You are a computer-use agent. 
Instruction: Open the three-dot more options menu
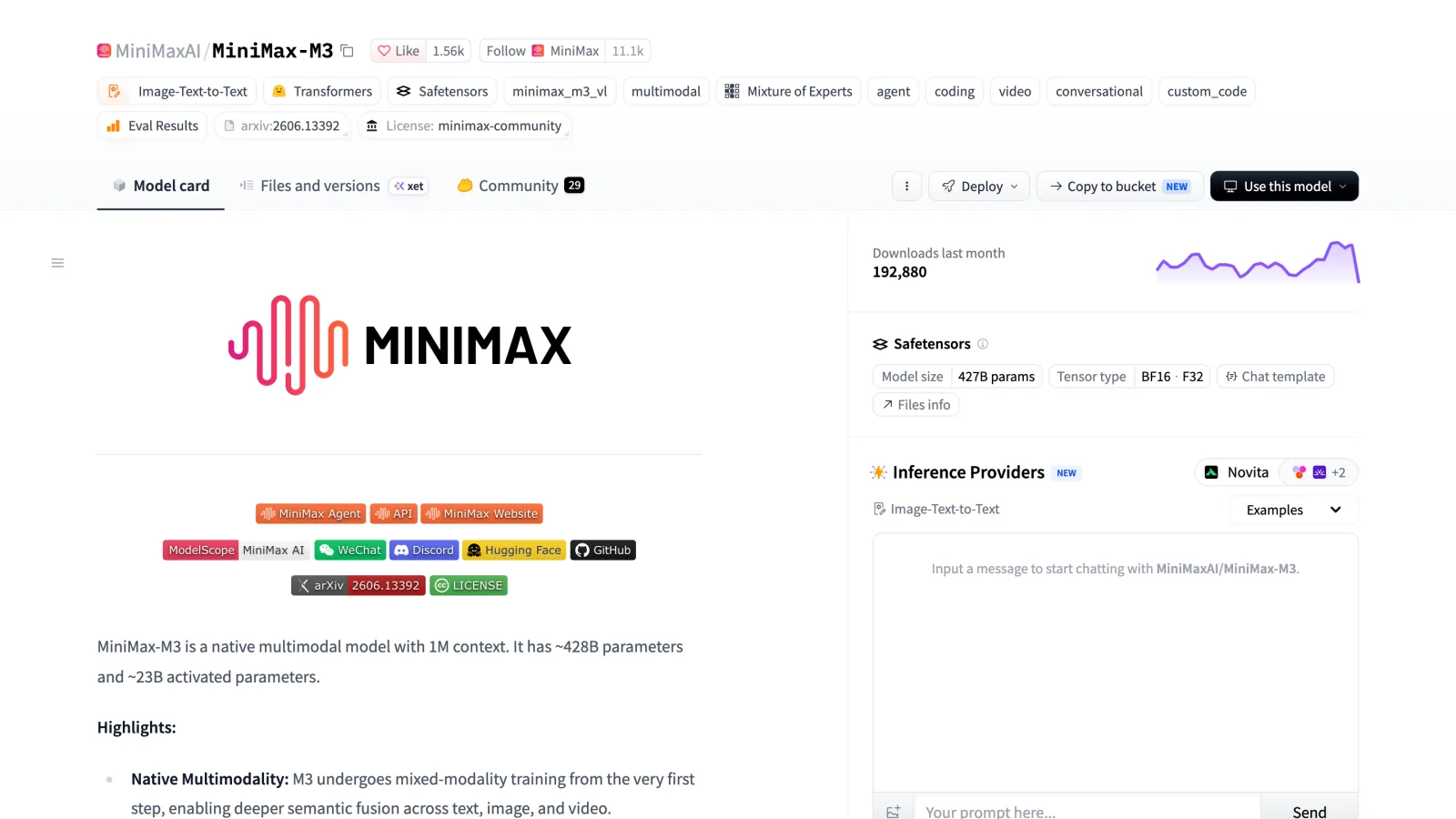coord(906,187)
